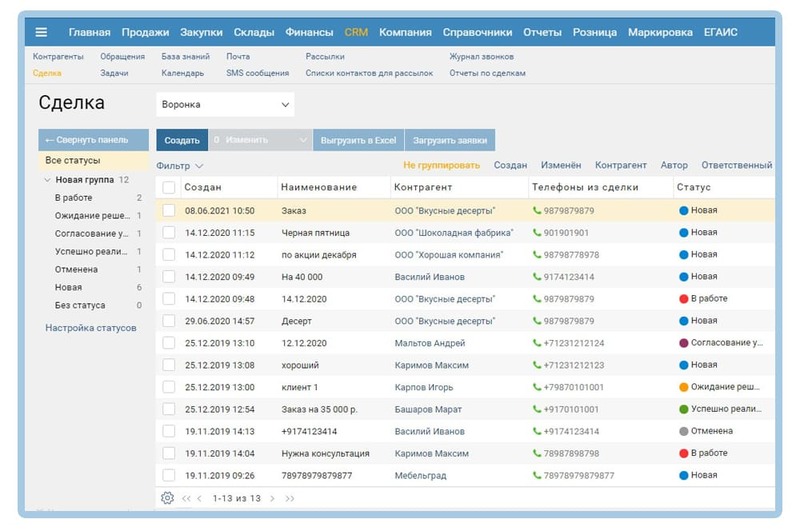Viewport: 800px width, 531px height.
Task: Check the Черная пятница row checkbox
Action: (169, 233)
